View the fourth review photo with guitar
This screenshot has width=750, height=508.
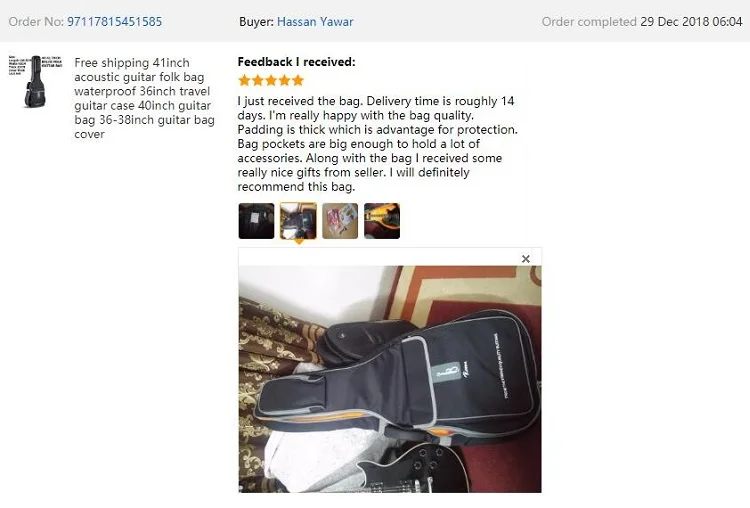click(x=382, y=221)
